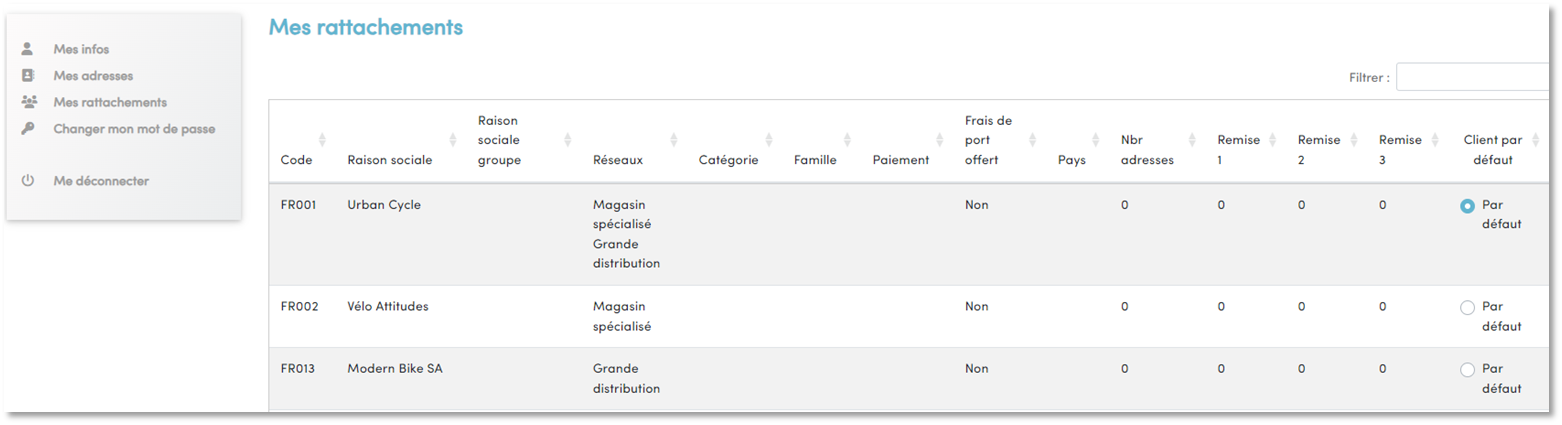
Task: Set Vélo Attitudes as default client
Action: point(1467,308)
